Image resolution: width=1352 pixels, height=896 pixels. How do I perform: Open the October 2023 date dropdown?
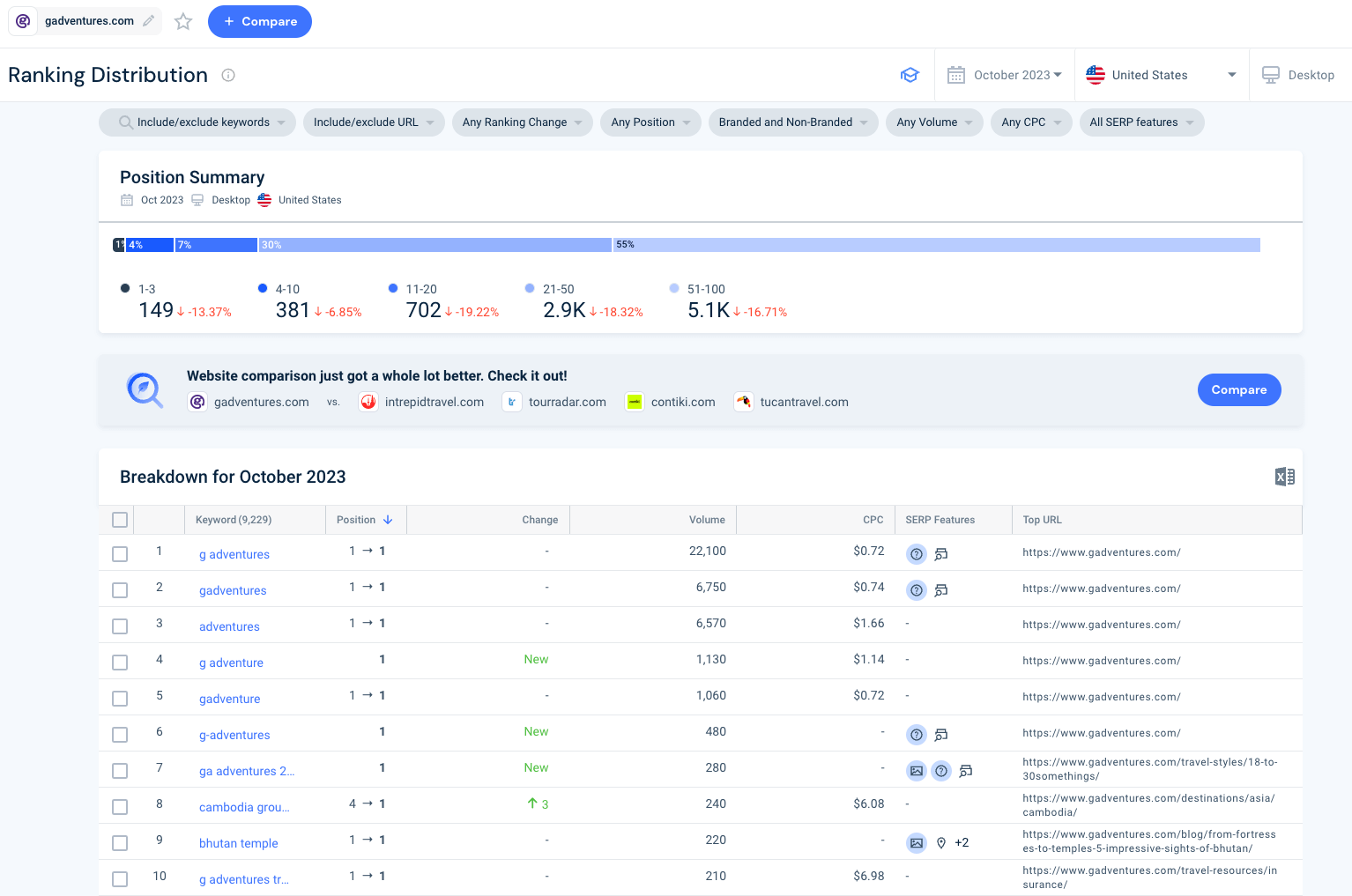pos(1005,75)
